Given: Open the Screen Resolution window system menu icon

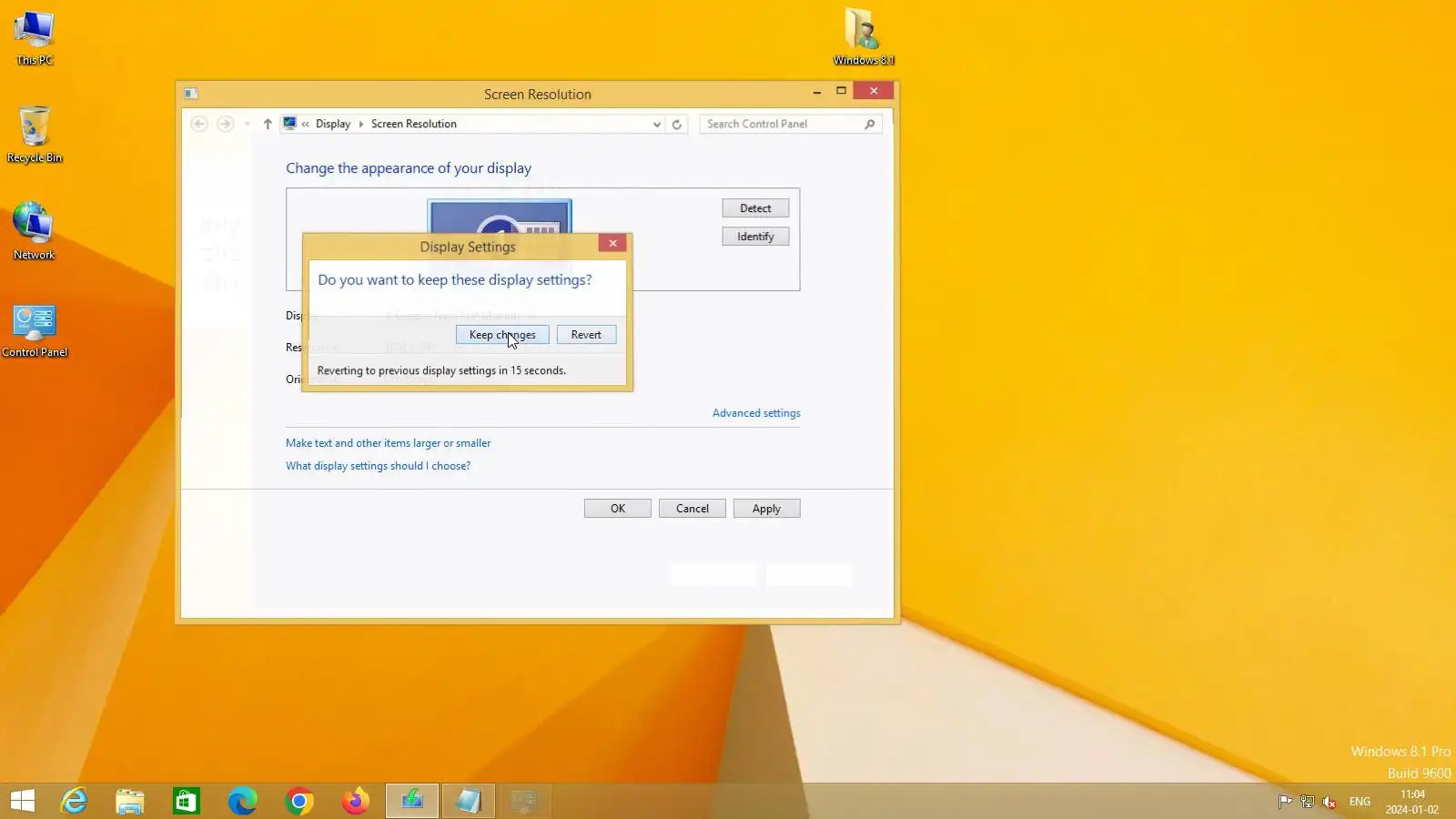Looking at the screenshot, I should click(191, 93).
